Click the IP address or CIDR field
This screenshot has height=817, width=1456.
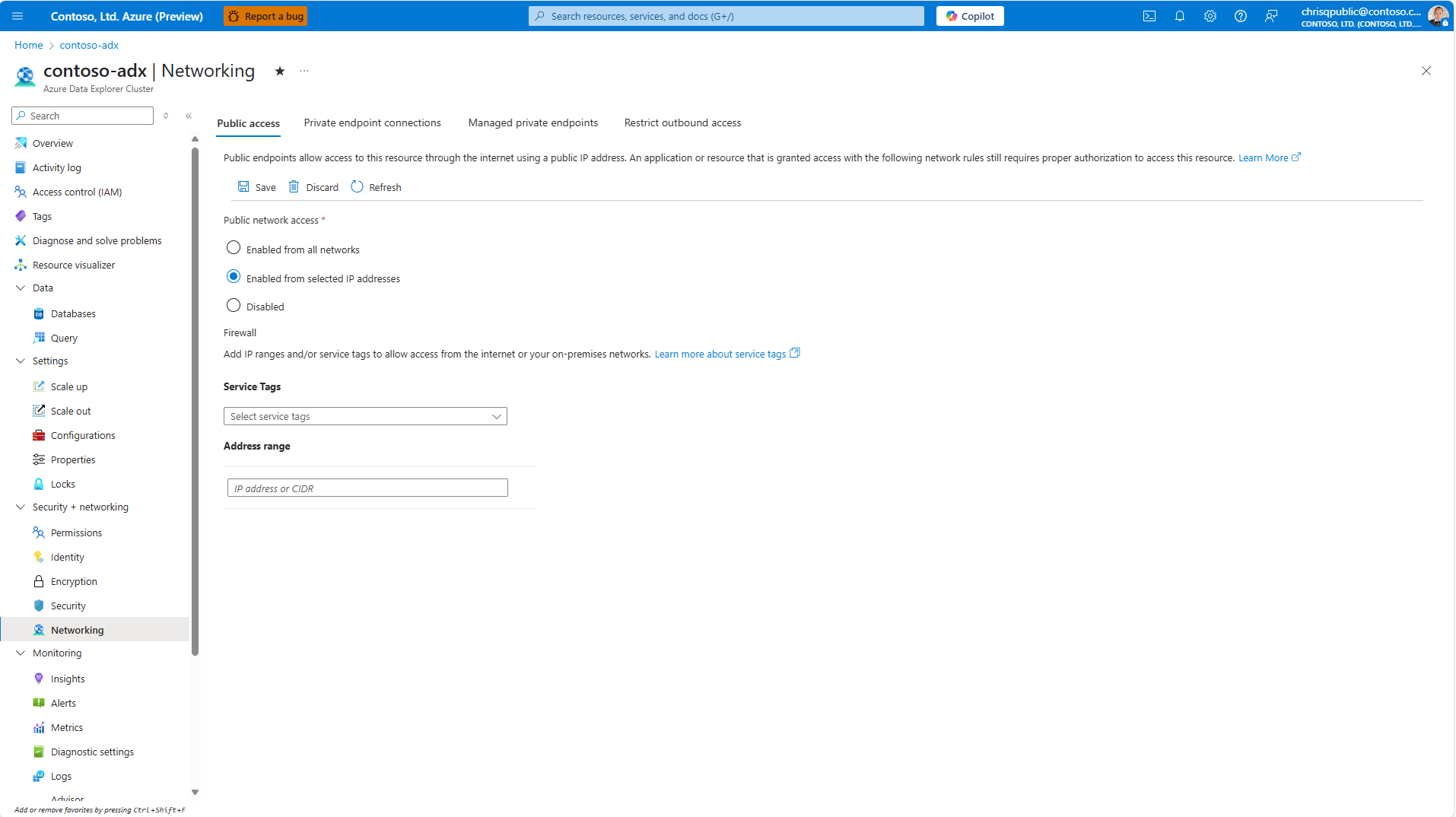point(367,488)
